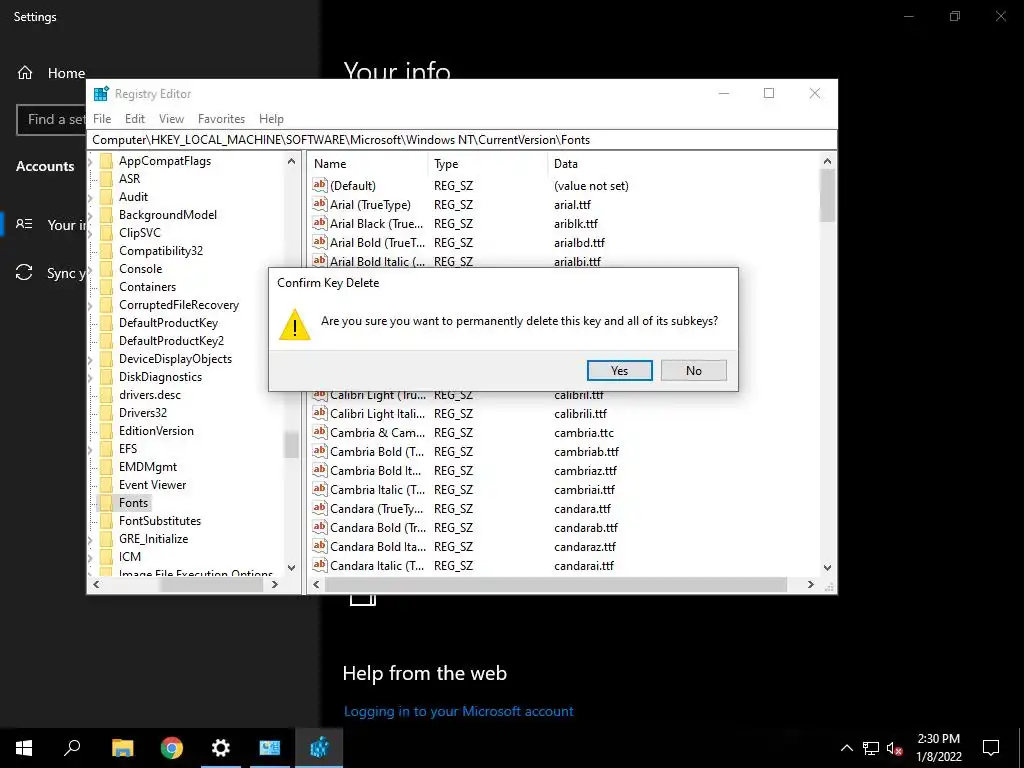
Task: Select the FontSubstitutes folder icon
Action: (x=106, y=520)
